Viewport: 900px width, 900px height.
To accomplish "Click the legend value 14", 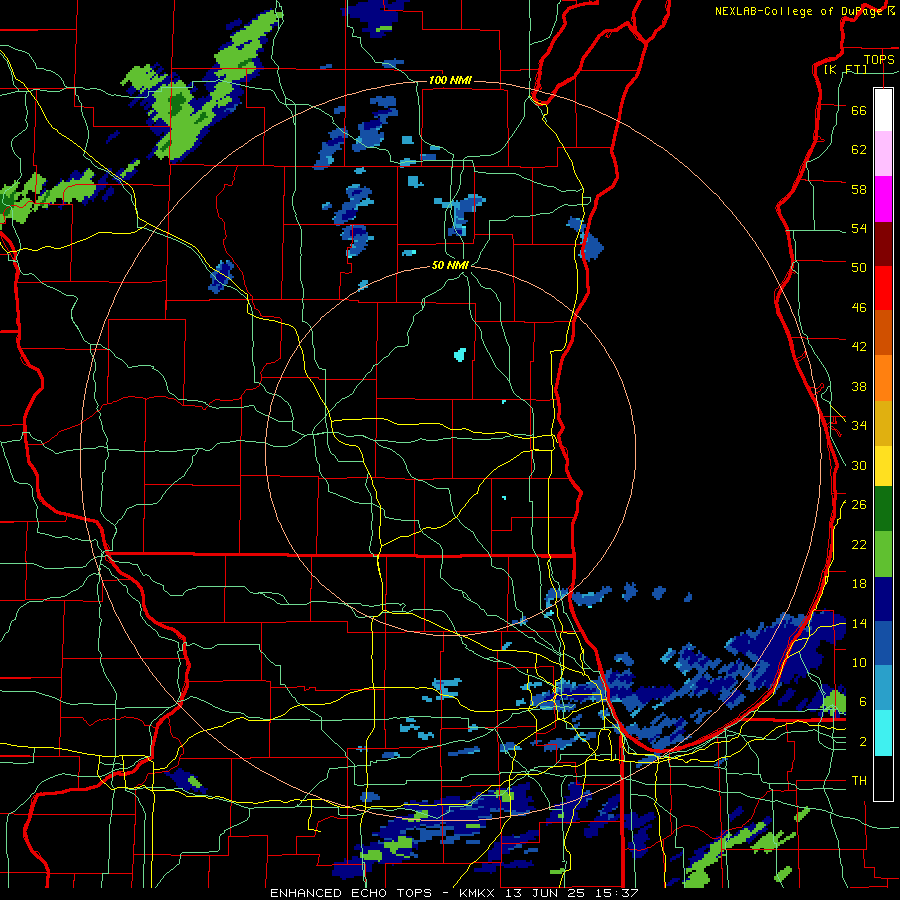I will click(859, 623).
